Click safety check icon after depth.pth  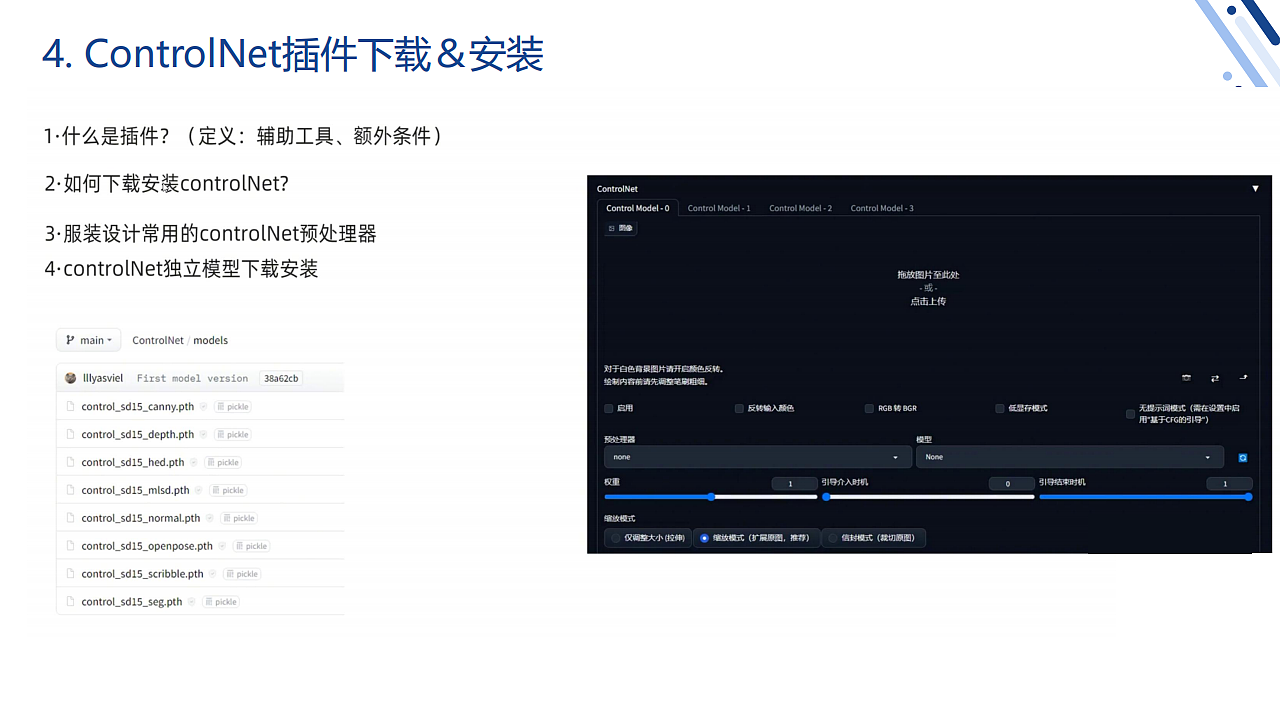(203, 434)
